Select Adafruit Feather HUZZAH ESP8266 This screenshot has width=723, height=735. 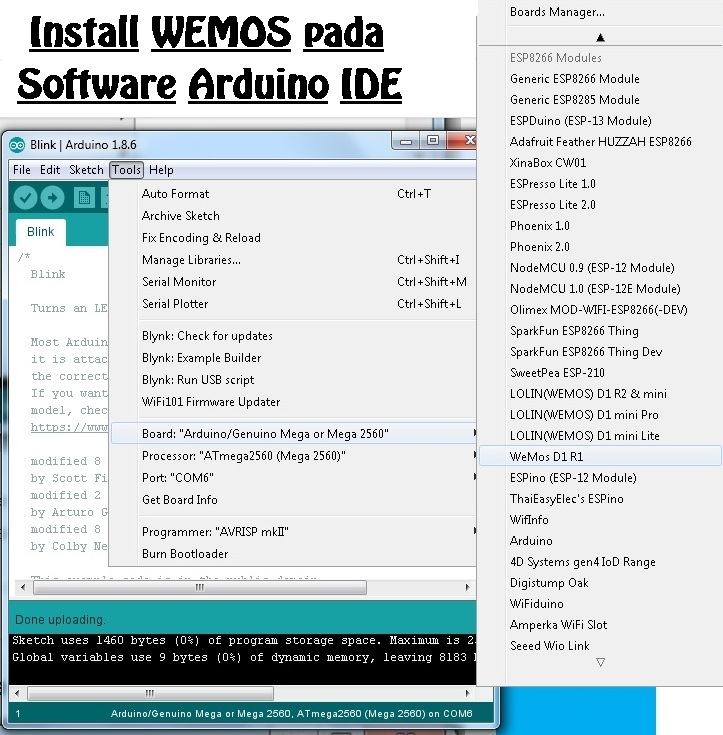[x=600, y=142]
